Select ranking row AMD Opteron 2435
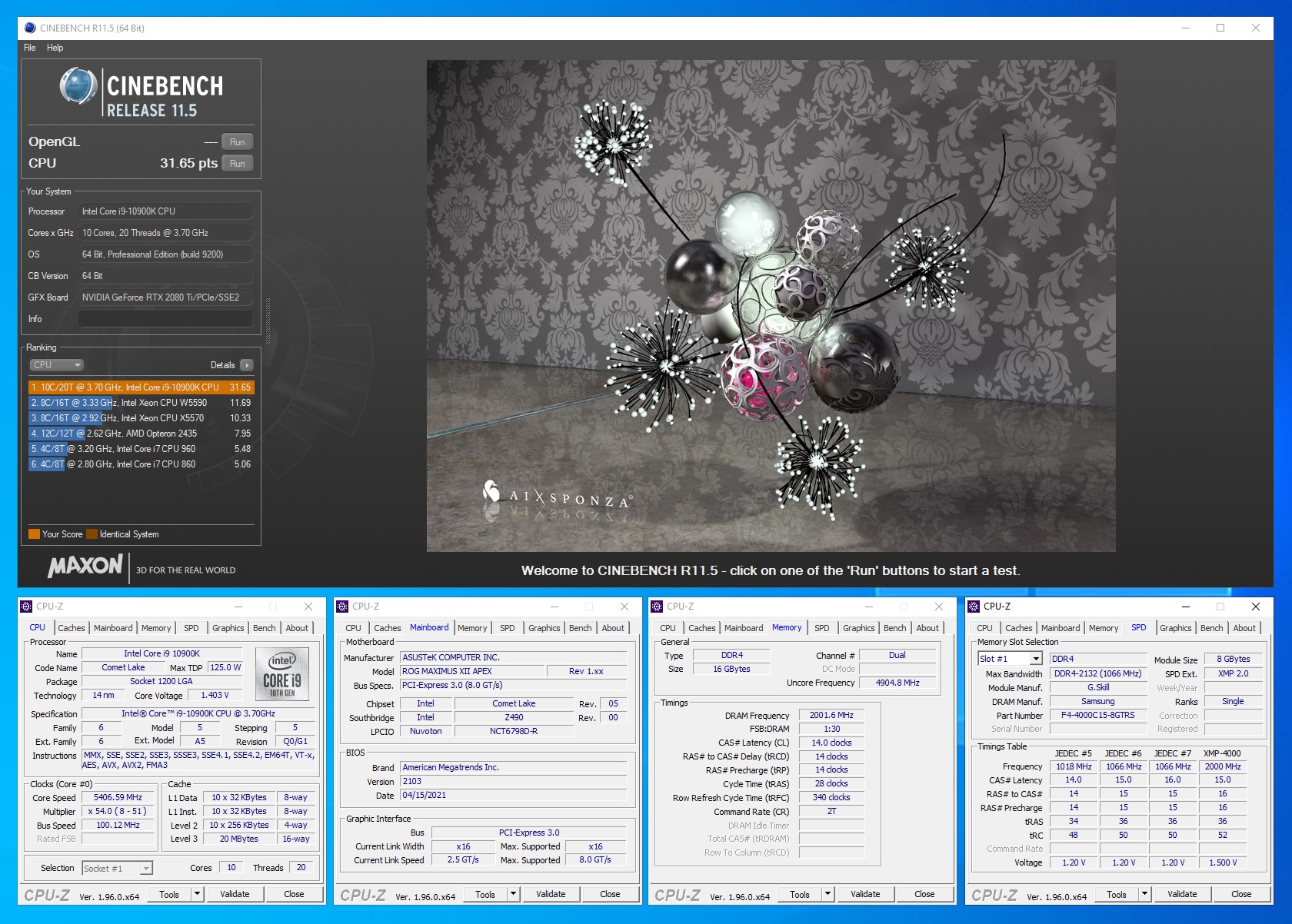The width and height of the screenshot is (1292, 924). coord(141,434)
